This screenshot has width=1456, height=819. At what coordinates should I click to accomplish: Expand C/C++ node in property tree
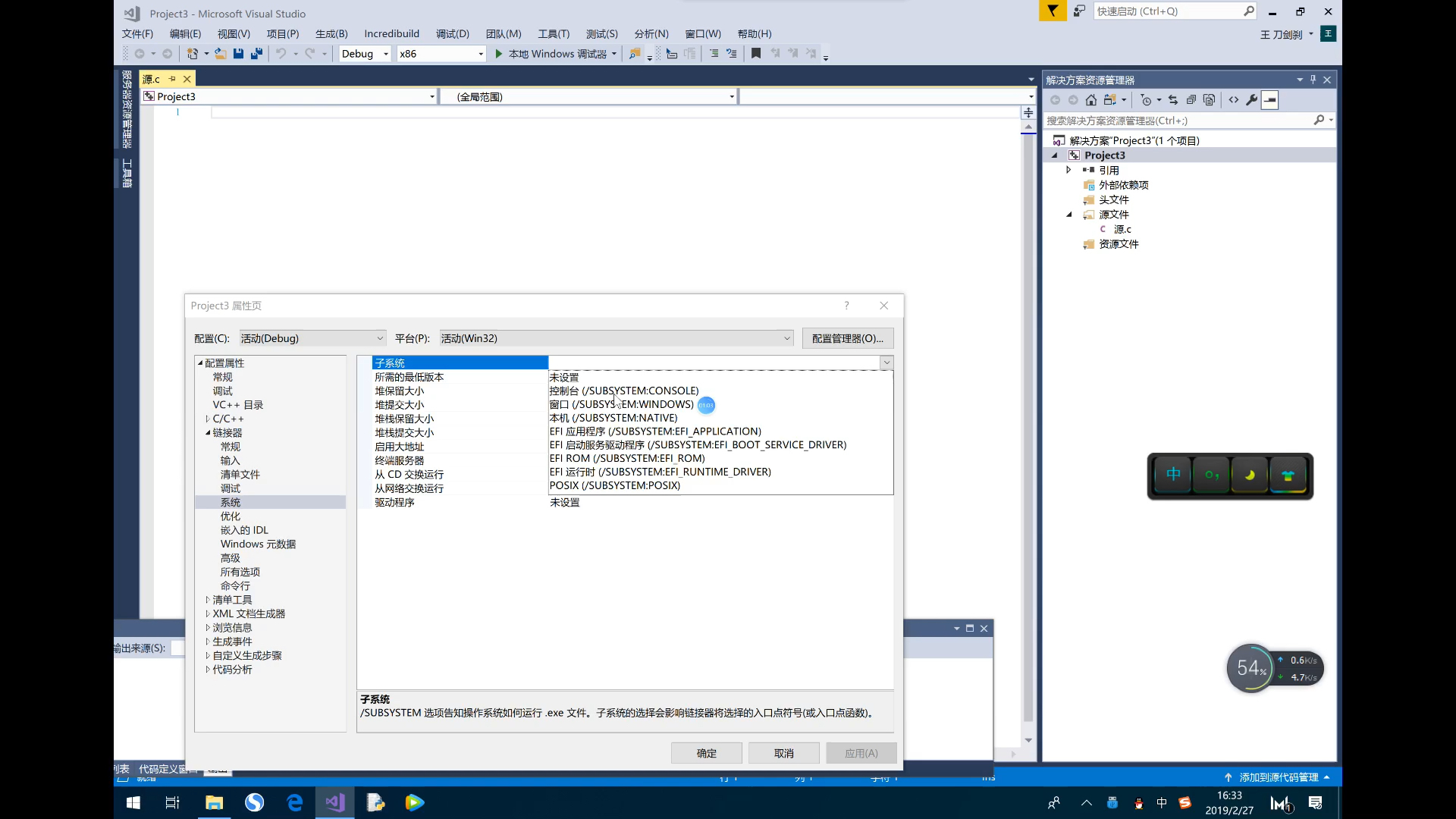tap(207, 419)
